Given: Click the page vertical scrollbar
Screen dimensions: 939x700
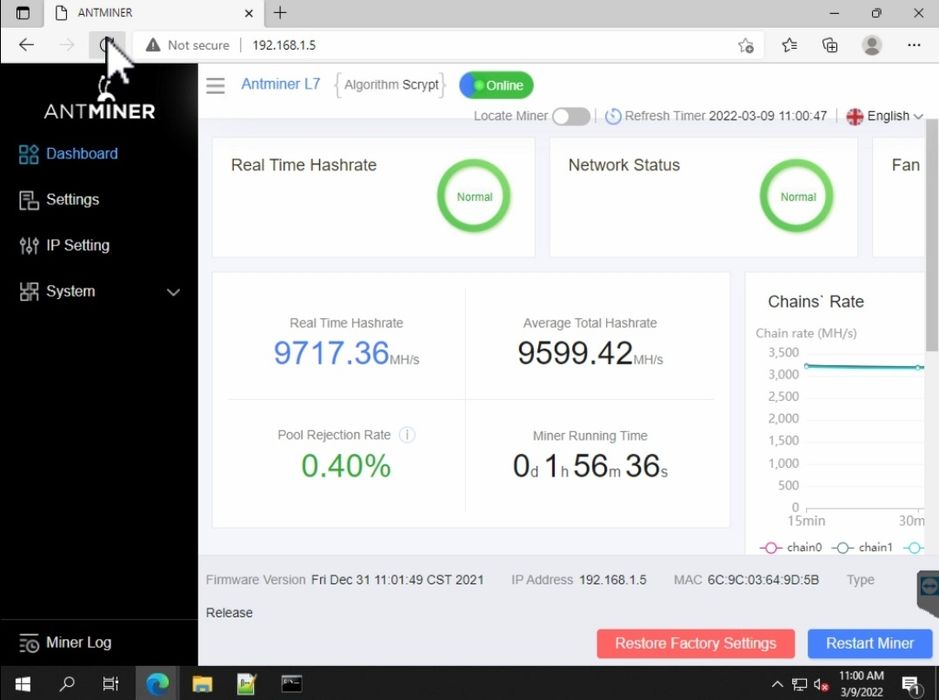Looking at the screenshot, I should pyautogui.click(x=932, y=235).
